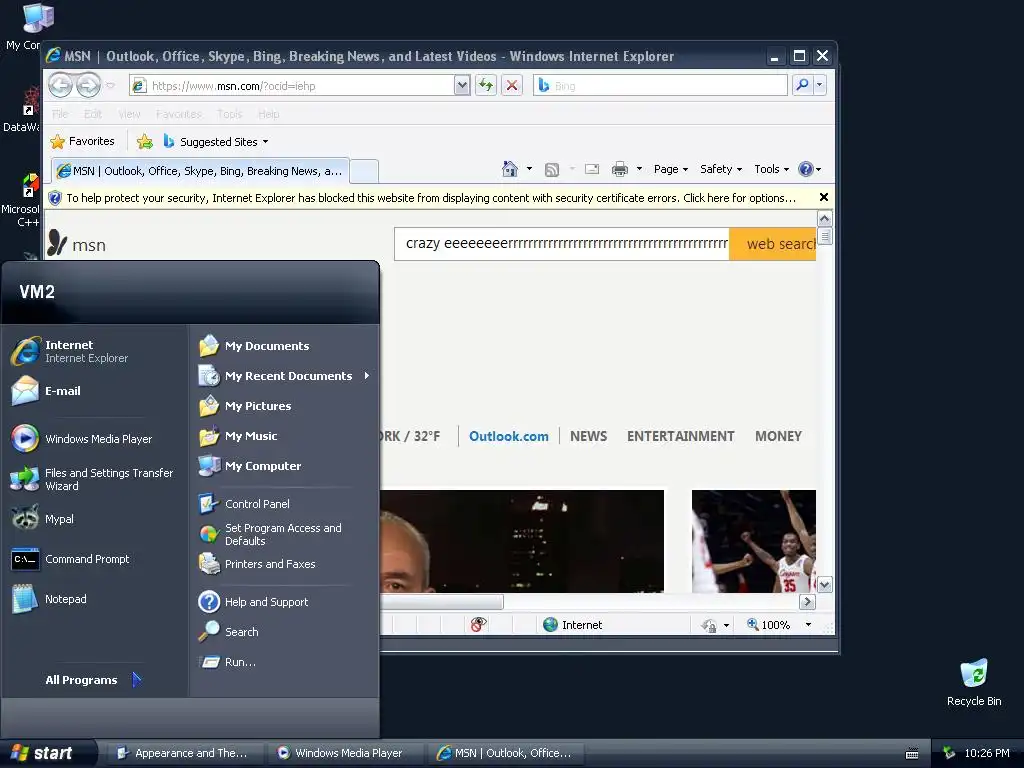Expand All Programs in the Start menu
This screenshot has height=768, width=1024.
point(93,680)
